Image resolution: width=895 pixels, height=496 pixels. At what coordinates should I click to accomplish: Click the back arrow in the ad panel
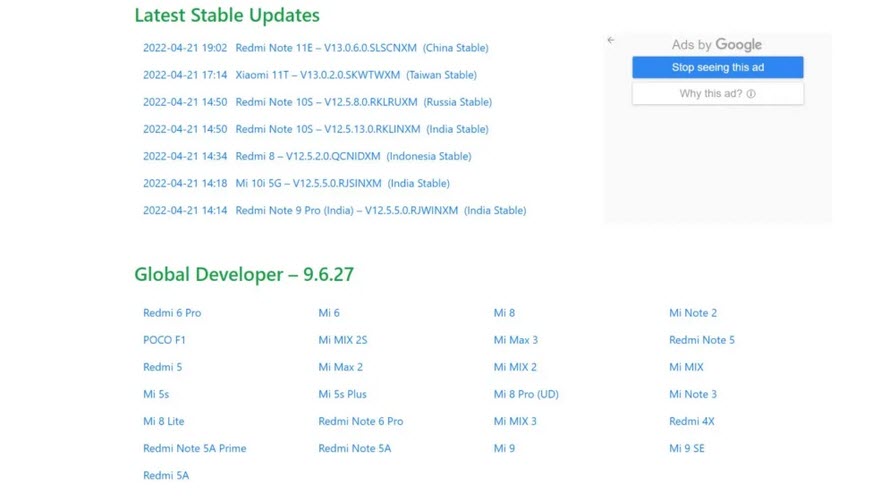coord(611,40)
